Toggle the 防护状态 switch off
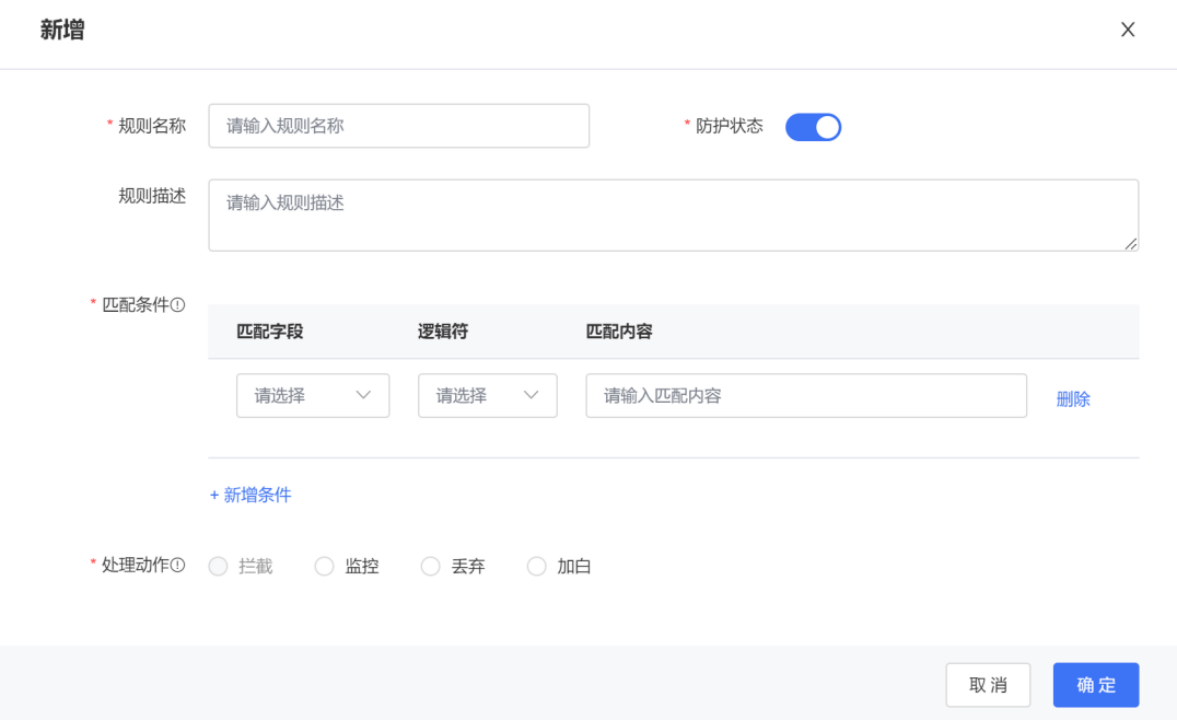This screenshot has width=1177, height=720. (x=813, y=127)
